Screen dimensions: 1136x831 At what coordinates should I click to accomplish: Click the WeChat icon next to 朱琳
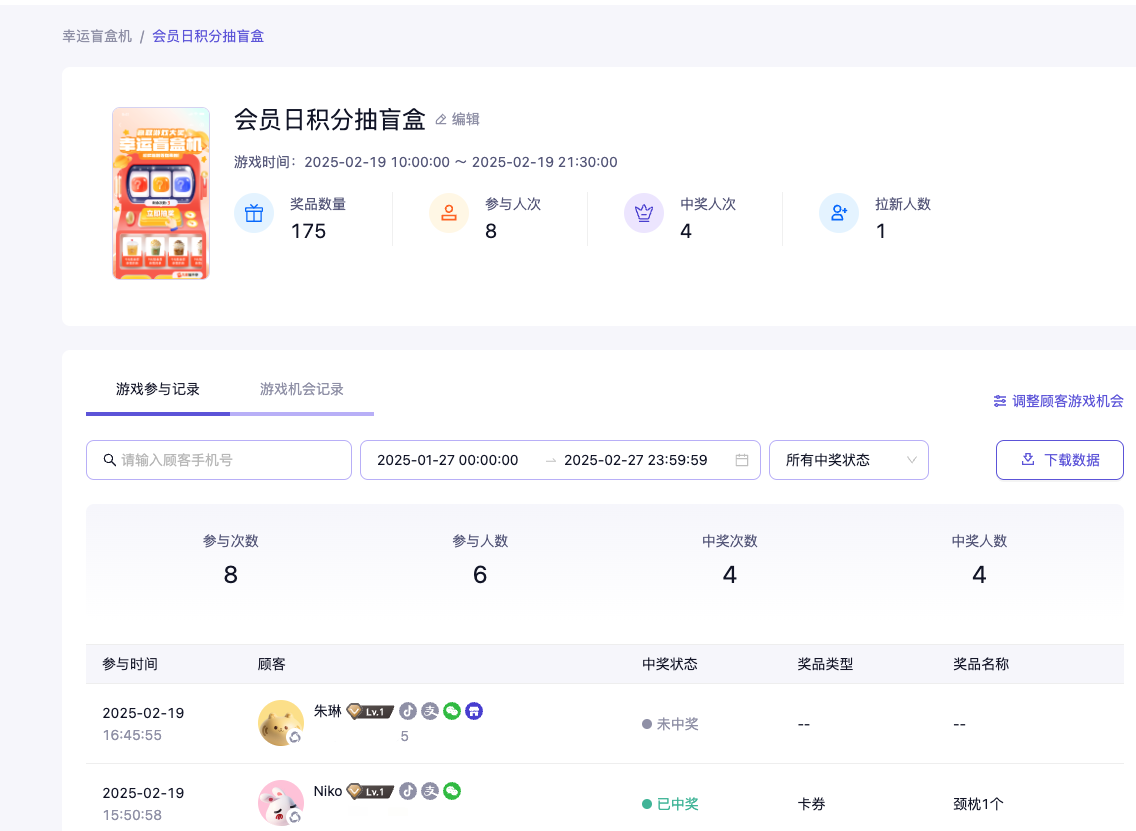click(452, 711)
